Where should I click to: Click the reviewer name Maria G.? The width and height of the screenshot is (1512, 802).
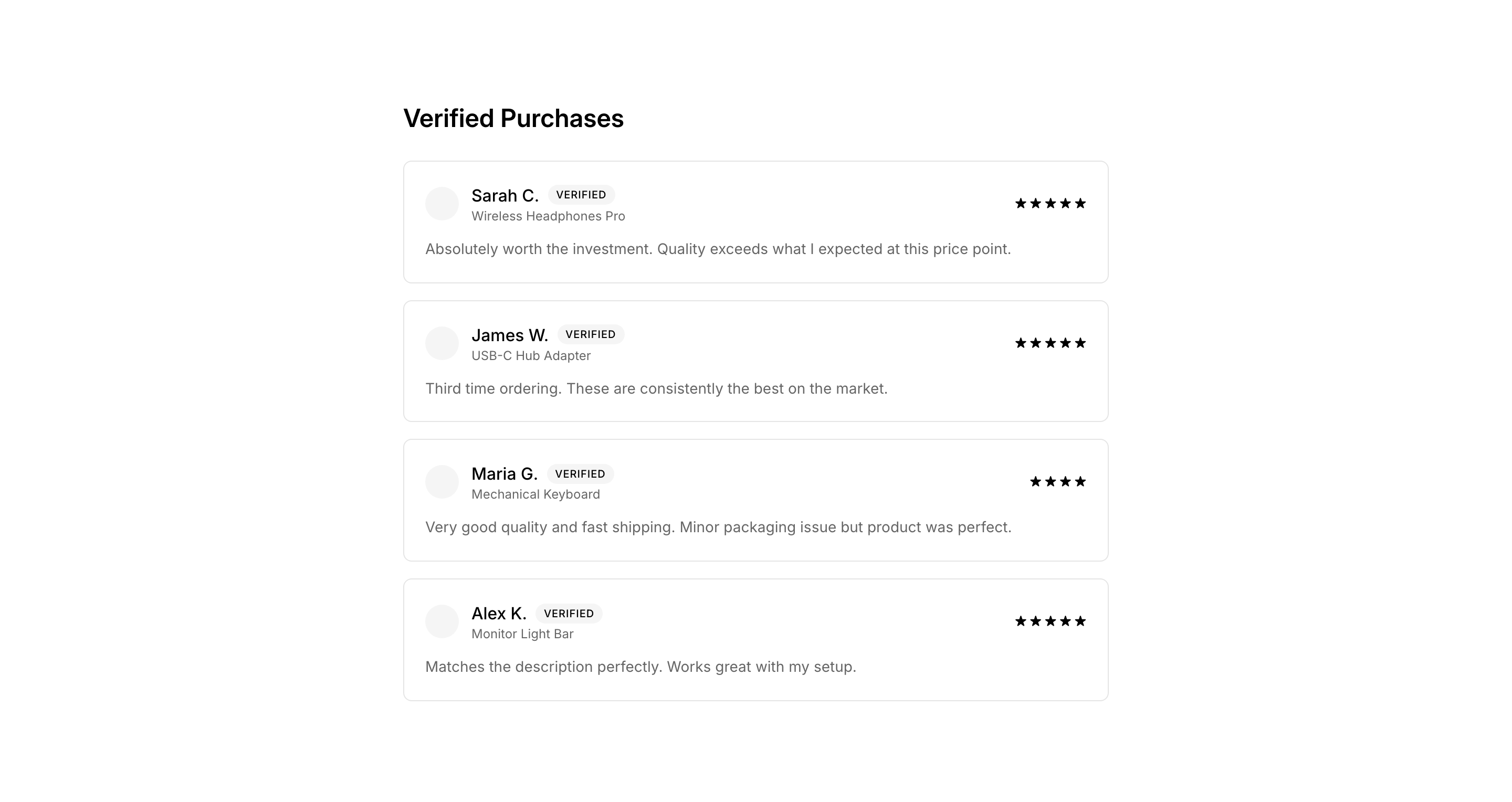click(x=504, y=473)
